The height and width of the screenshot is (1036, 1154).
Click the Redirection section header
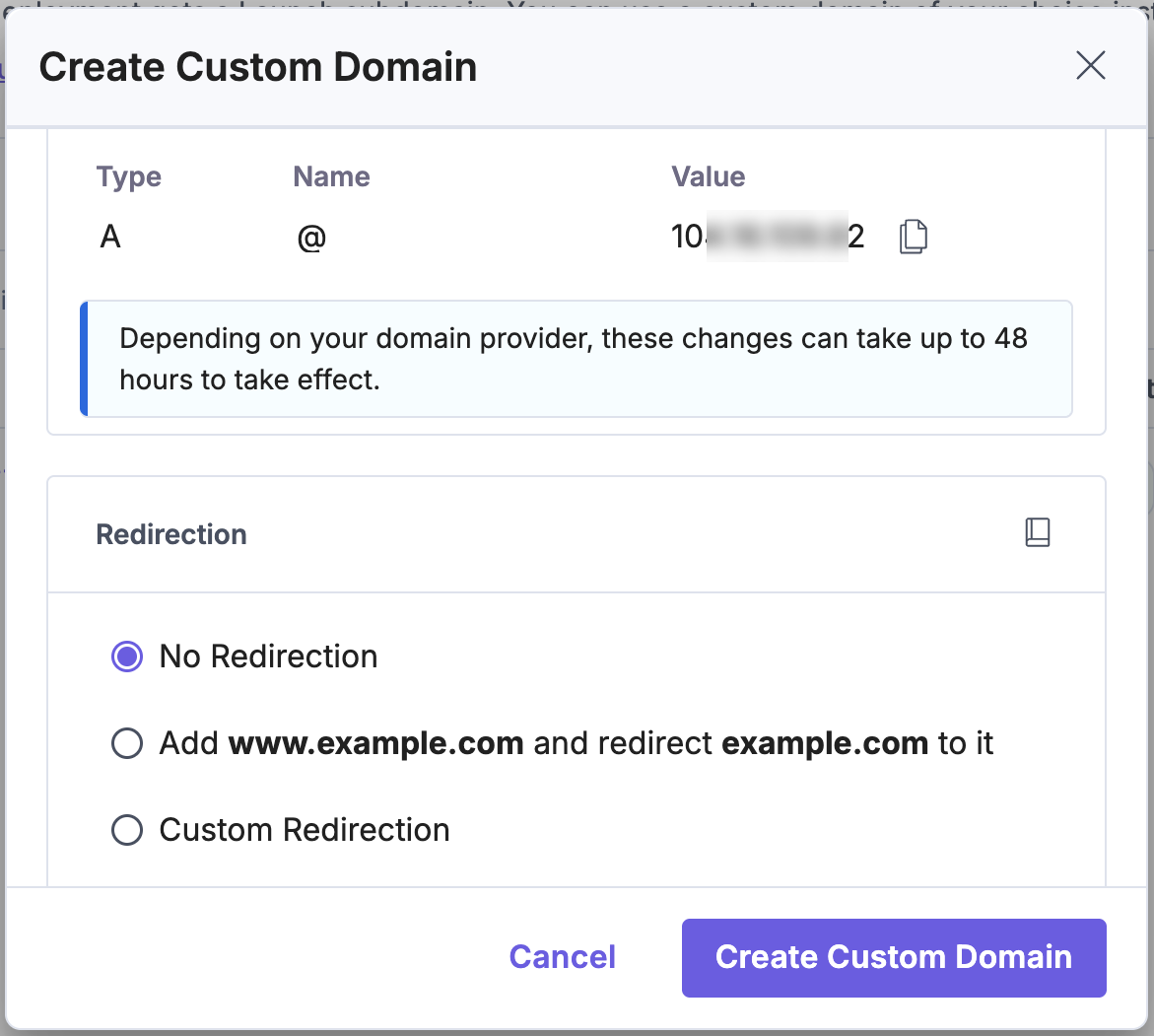170,533
